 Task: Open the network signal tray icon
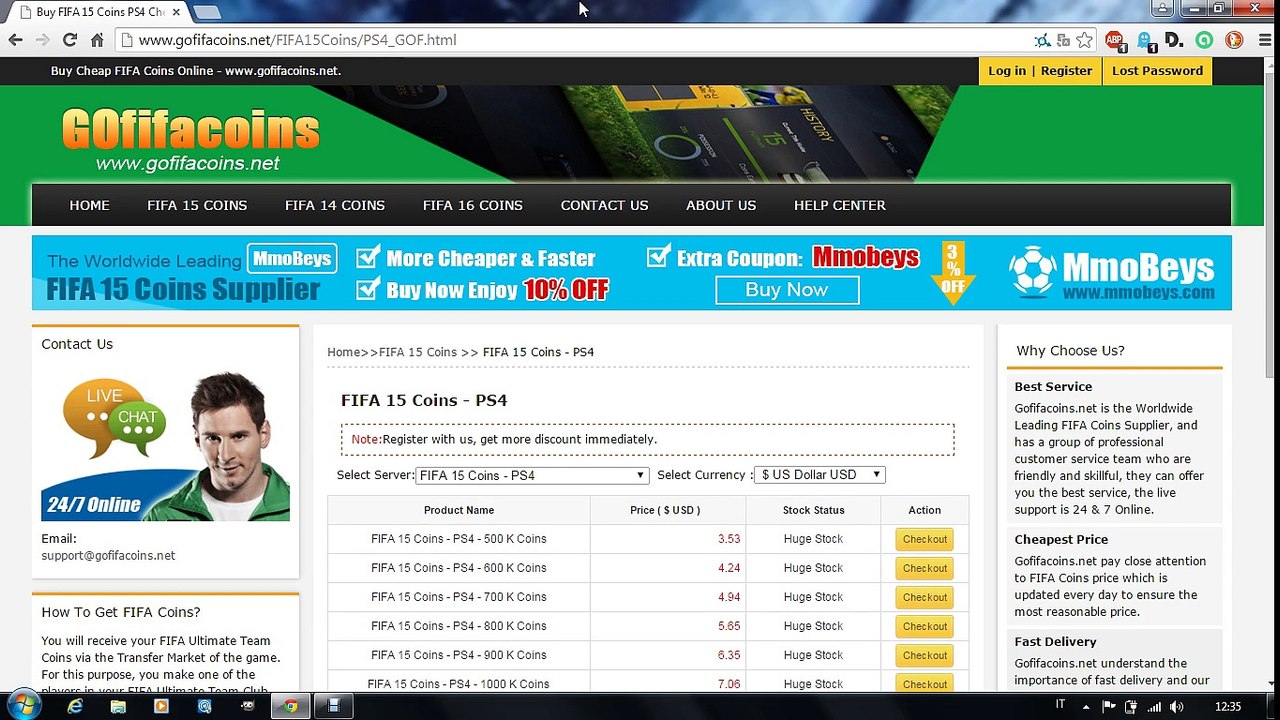click(x=1154, y=707)
